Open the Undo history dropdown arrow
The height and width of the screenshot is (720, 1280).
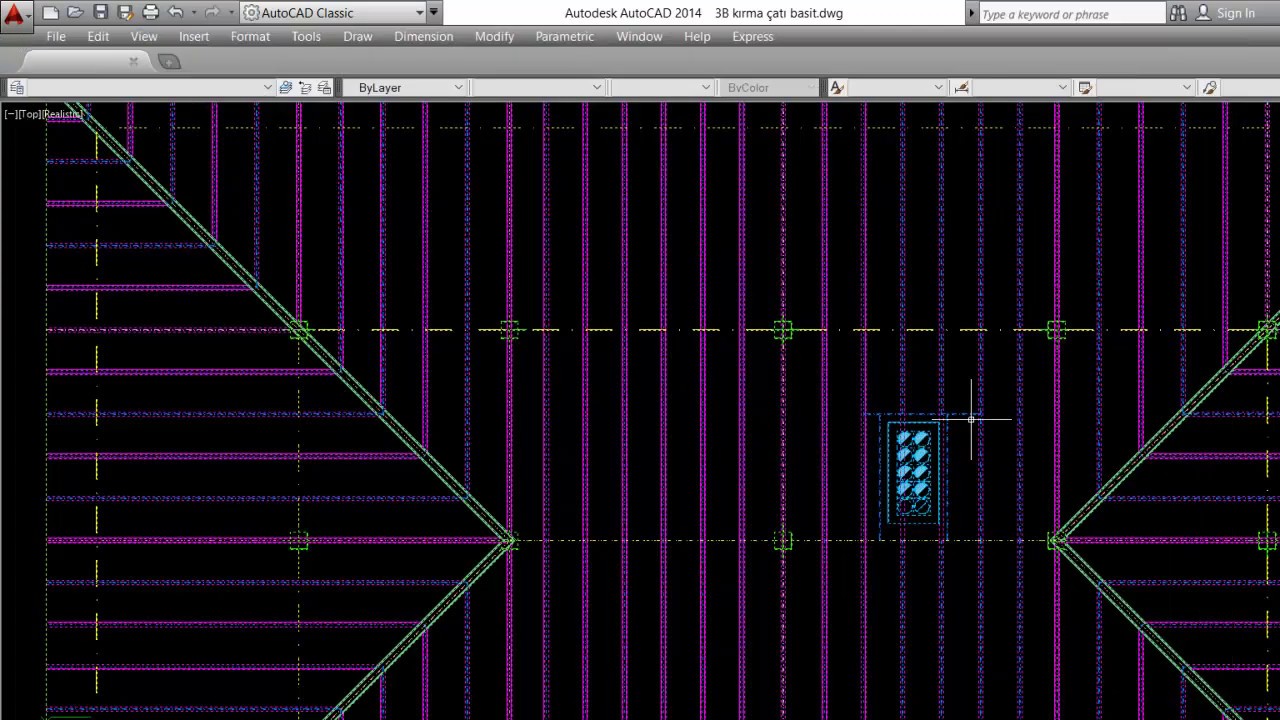pyautogui.click(x=193, y=13)
